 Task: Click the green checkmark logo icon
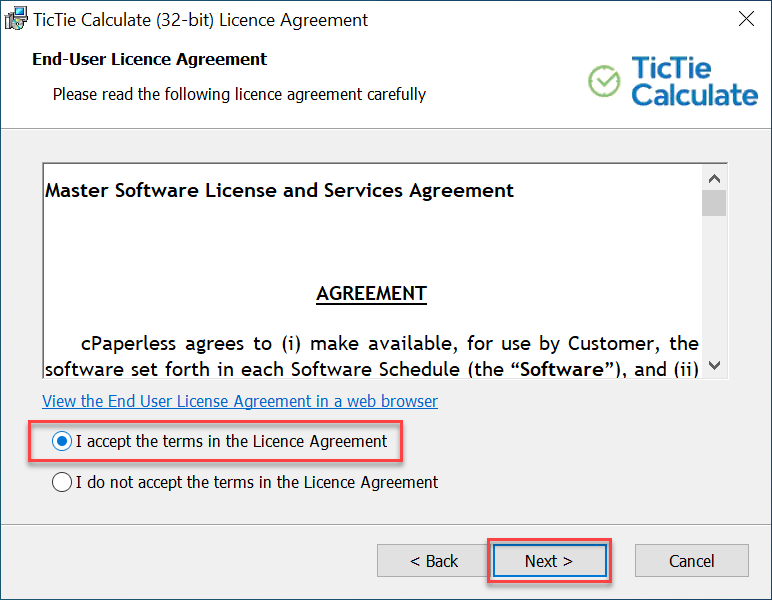(604, 81)
